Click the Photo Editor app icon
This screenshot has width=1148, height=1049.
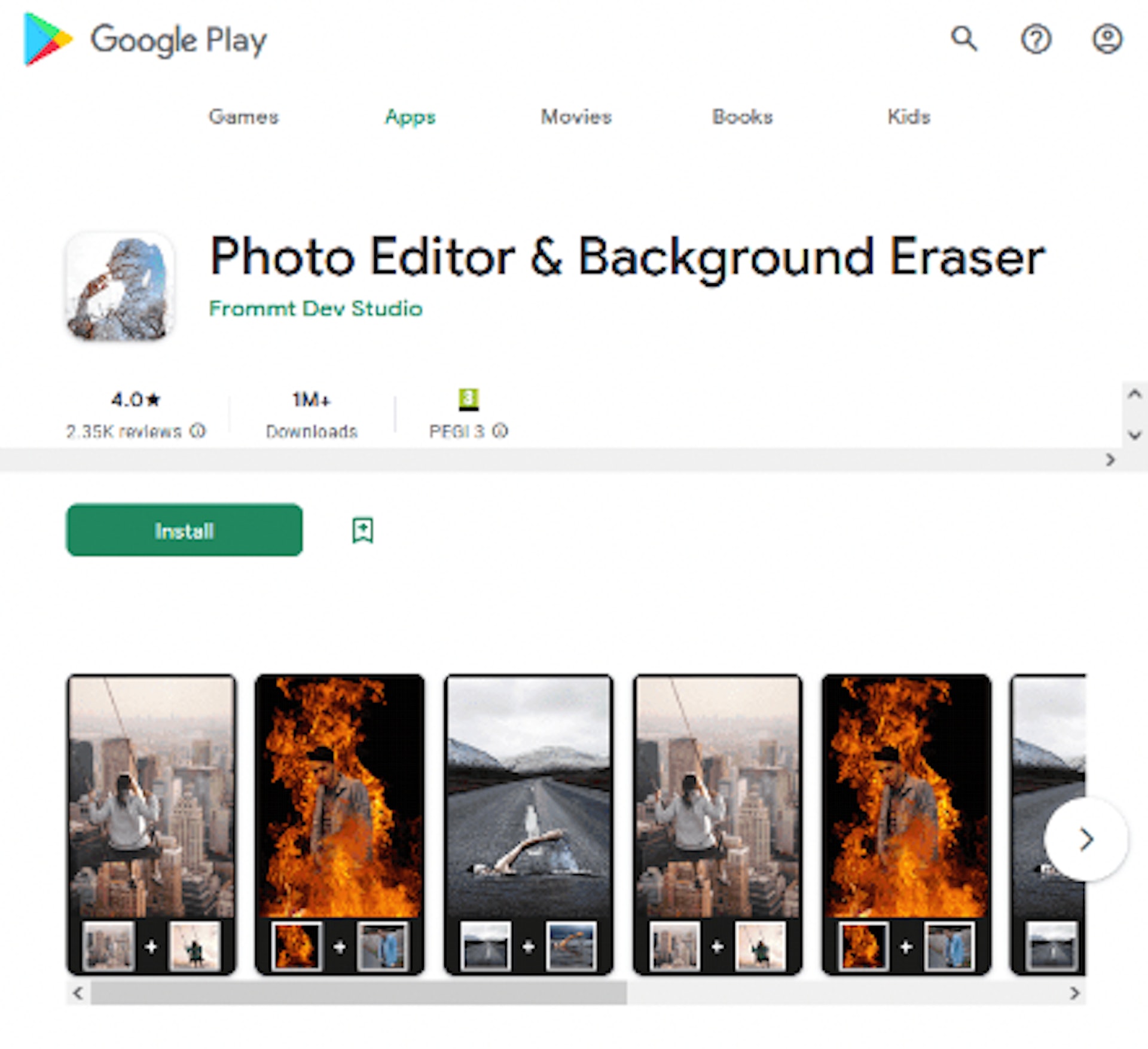coord(120,288)
